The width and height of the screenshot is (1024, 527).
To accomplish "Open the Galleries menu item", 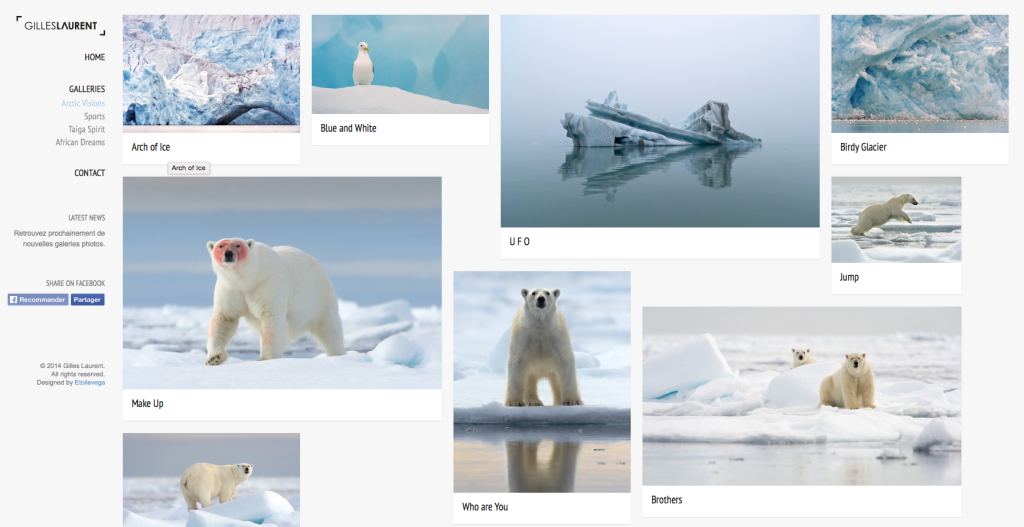I will (87, 89).
